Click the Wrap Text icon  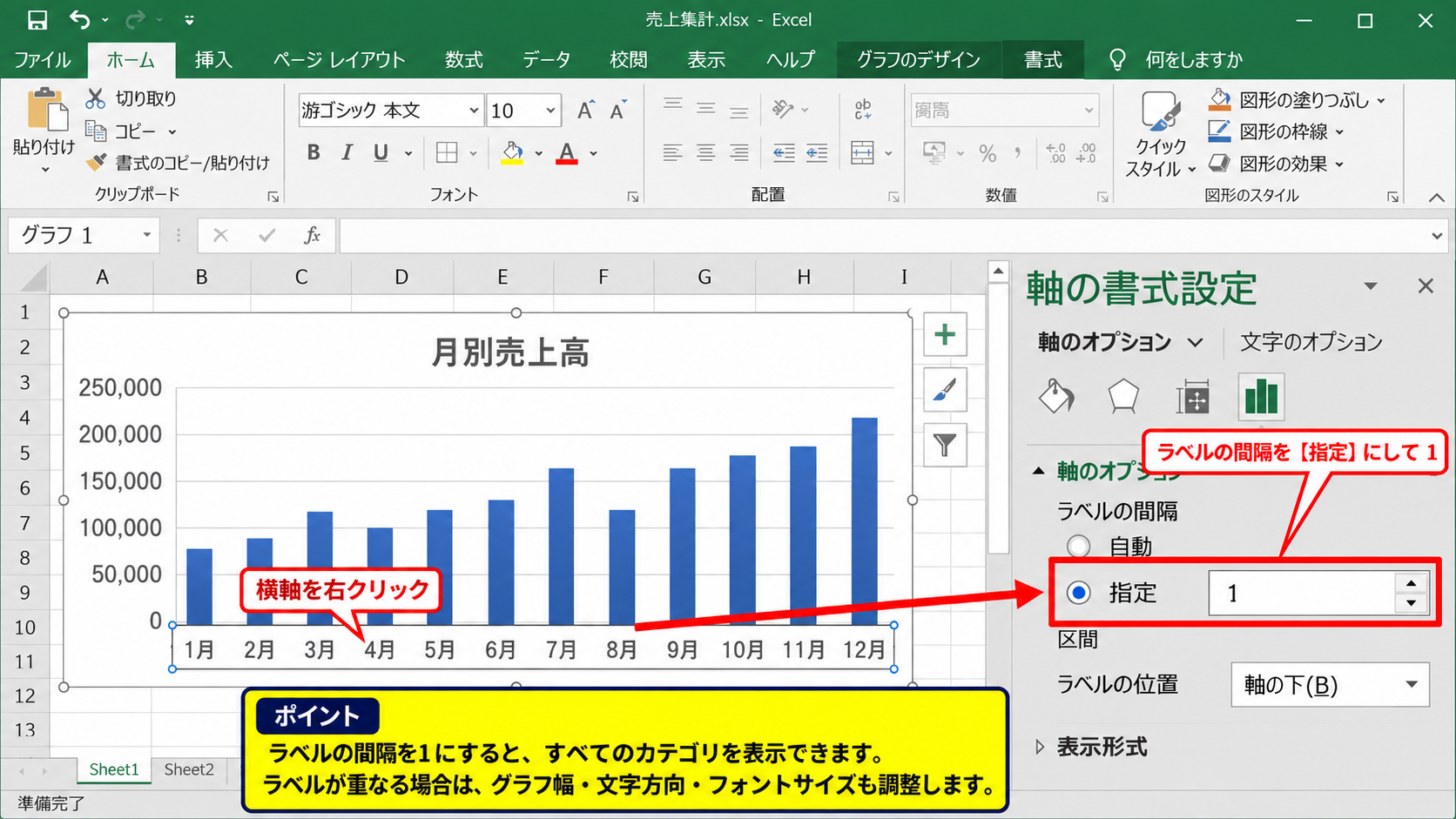[862, 110]
